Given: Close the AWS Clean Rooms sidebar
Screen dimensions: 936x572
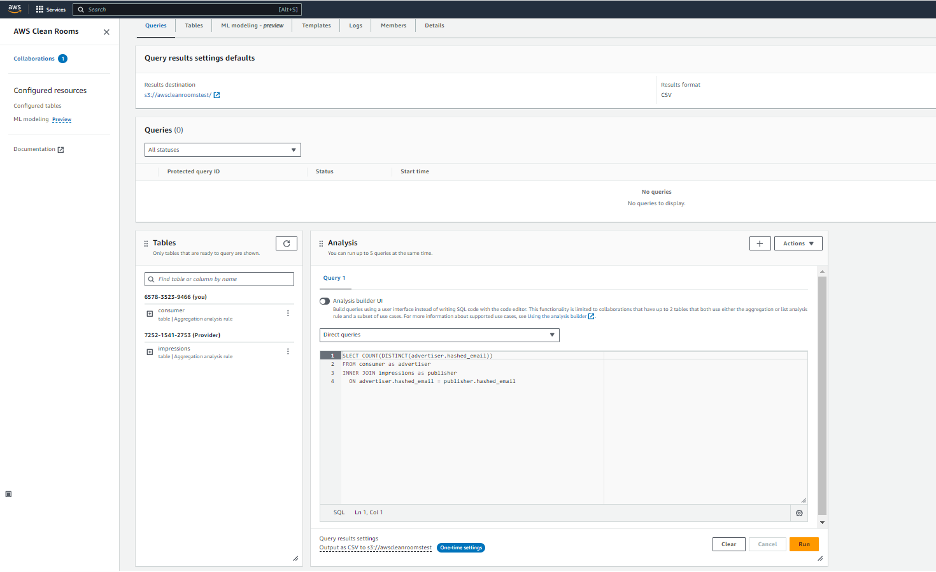Looking at the screenshot, I should (106, 32).
